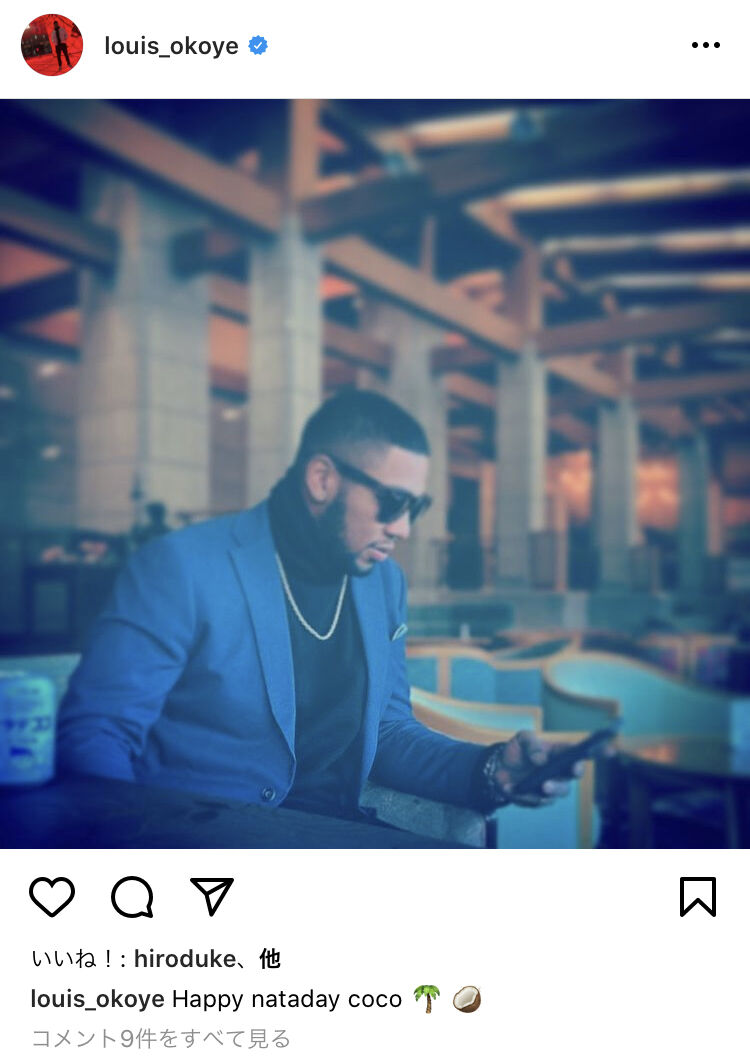
Task: Open comments with the speech bubble icon
Action: (x=132, y=897)
